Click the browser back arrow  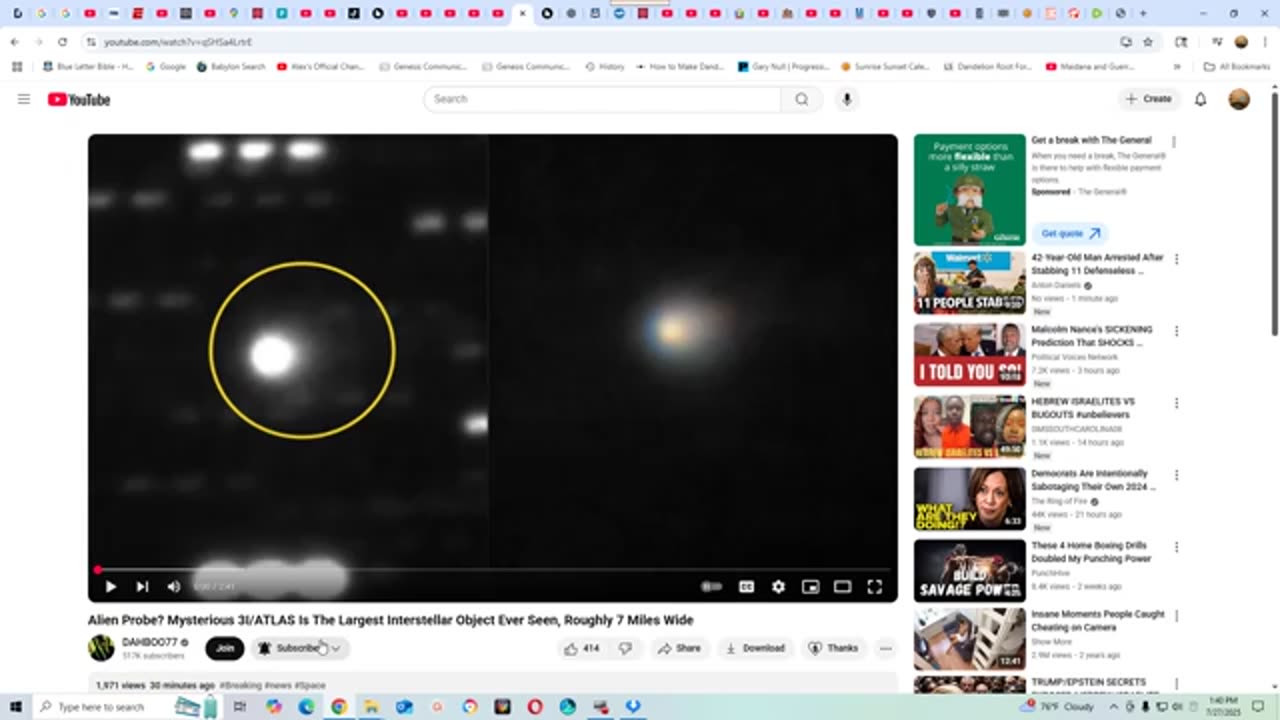coord(14,42)
